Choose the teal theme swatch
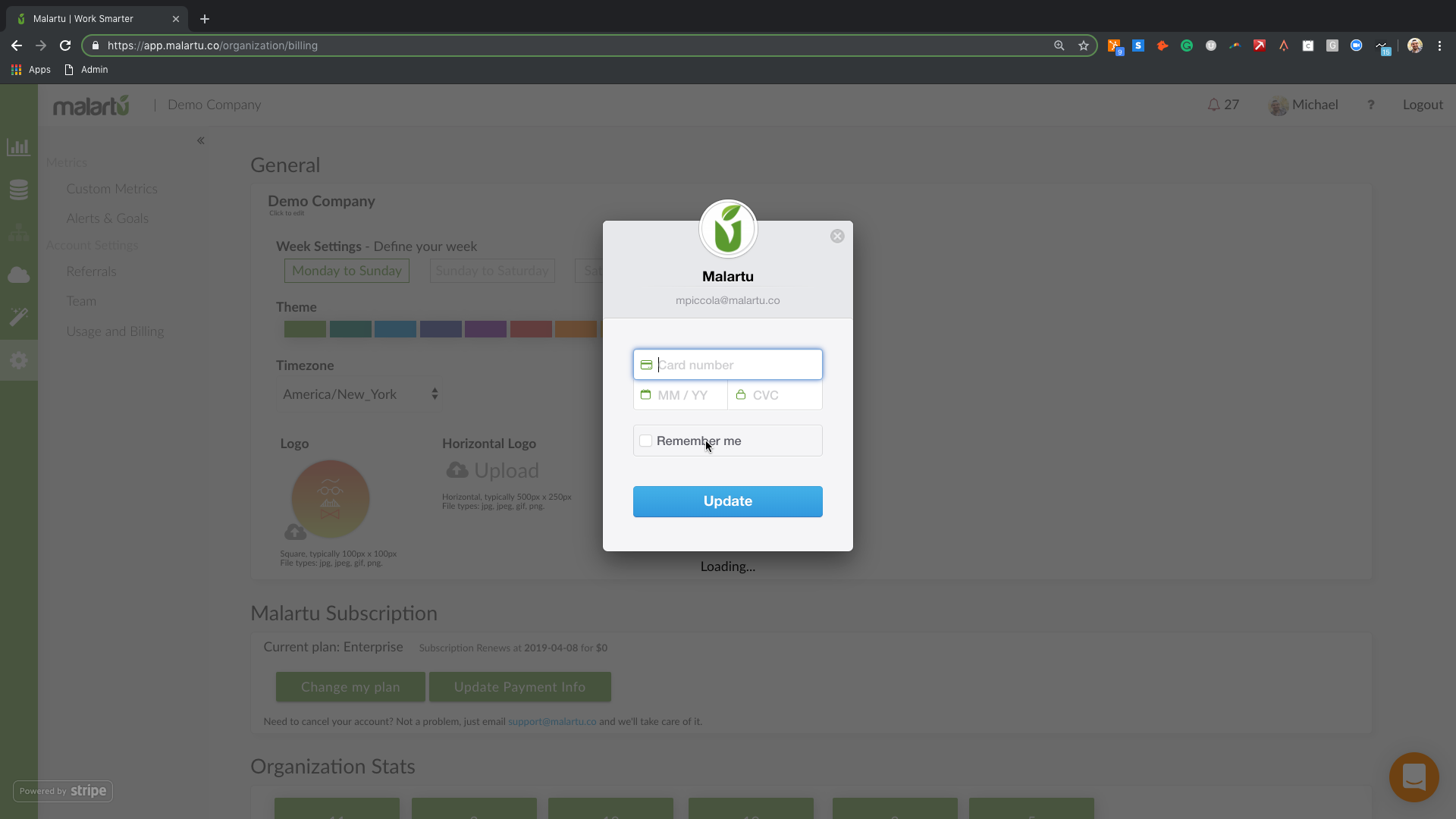This screenshot has height=819, width=1456. (x=350, y=329)
